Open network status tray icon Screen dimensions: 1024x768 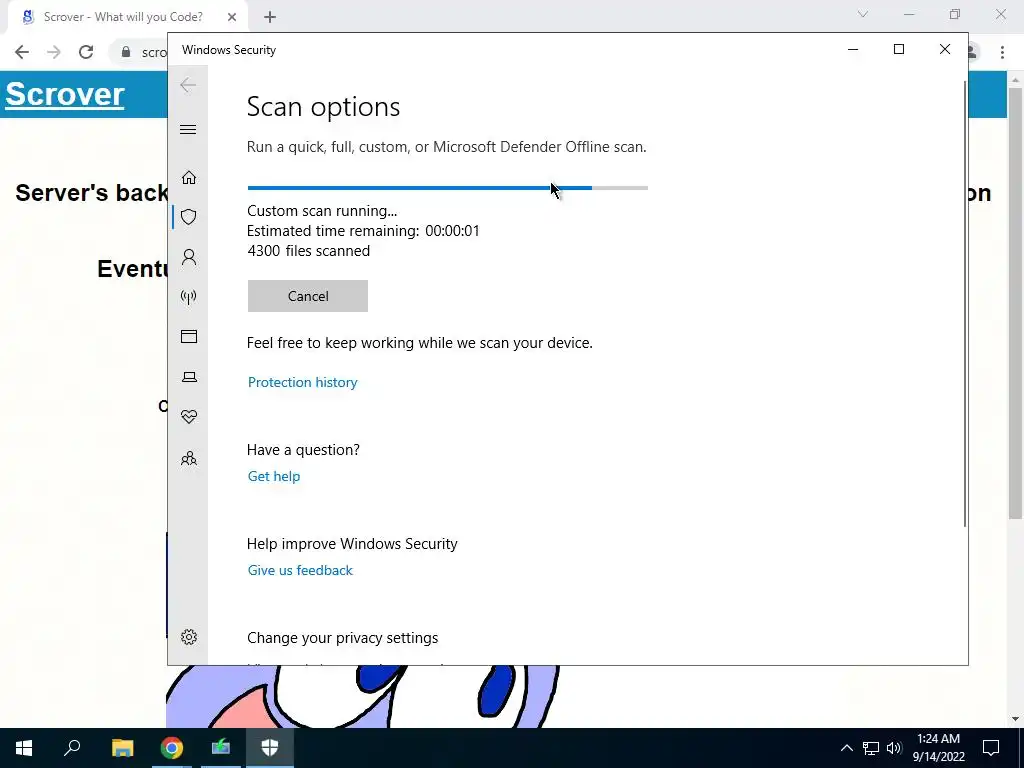[x=871, y=748]
